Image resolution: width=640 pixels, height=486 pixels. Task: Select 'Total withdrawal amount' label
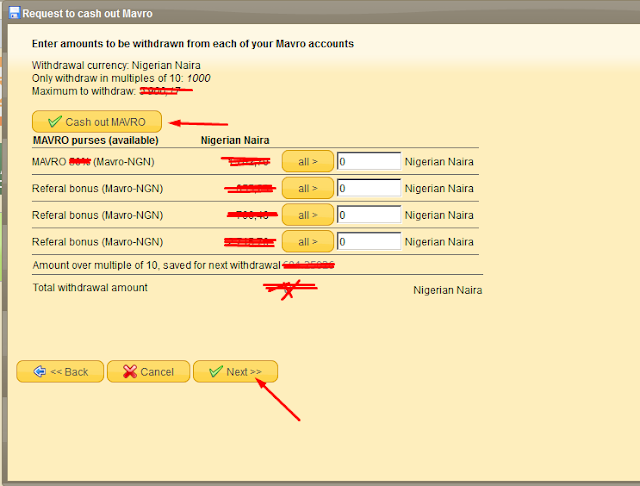(90, 288)
